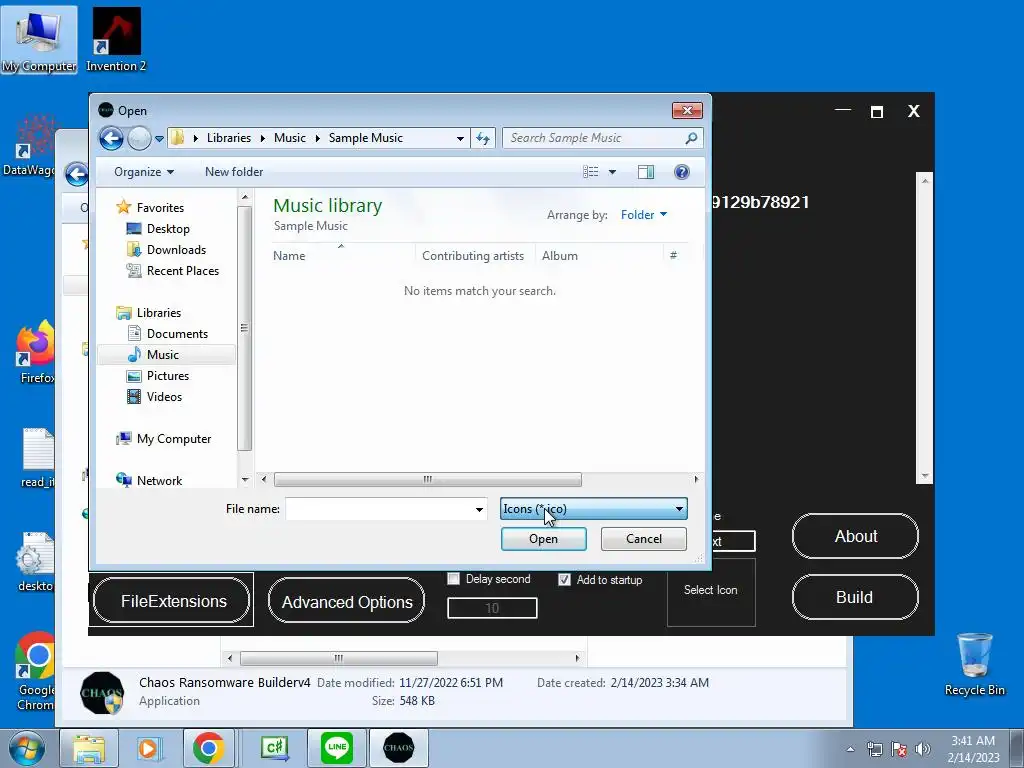Image resolution: width=1024 pixels, height=768 pixels.
Task: Click the File name input field
Action: click(x=379, y=509)
